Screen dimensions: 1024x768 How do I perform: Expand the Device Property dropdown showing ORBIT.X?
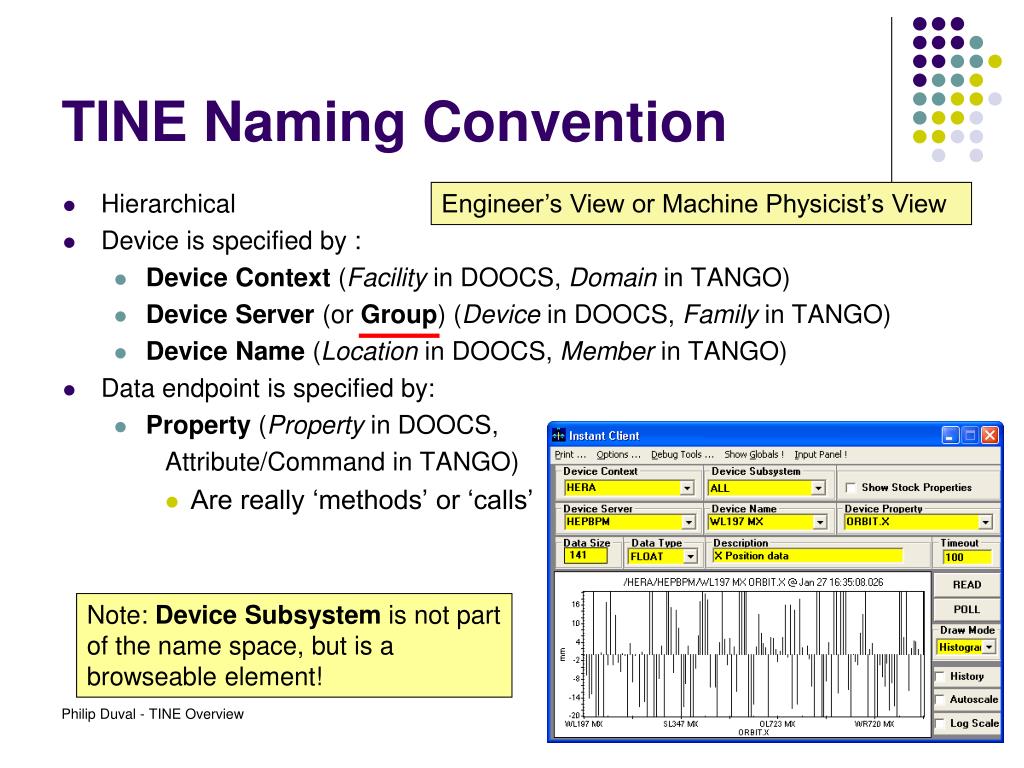coord(985,522)
